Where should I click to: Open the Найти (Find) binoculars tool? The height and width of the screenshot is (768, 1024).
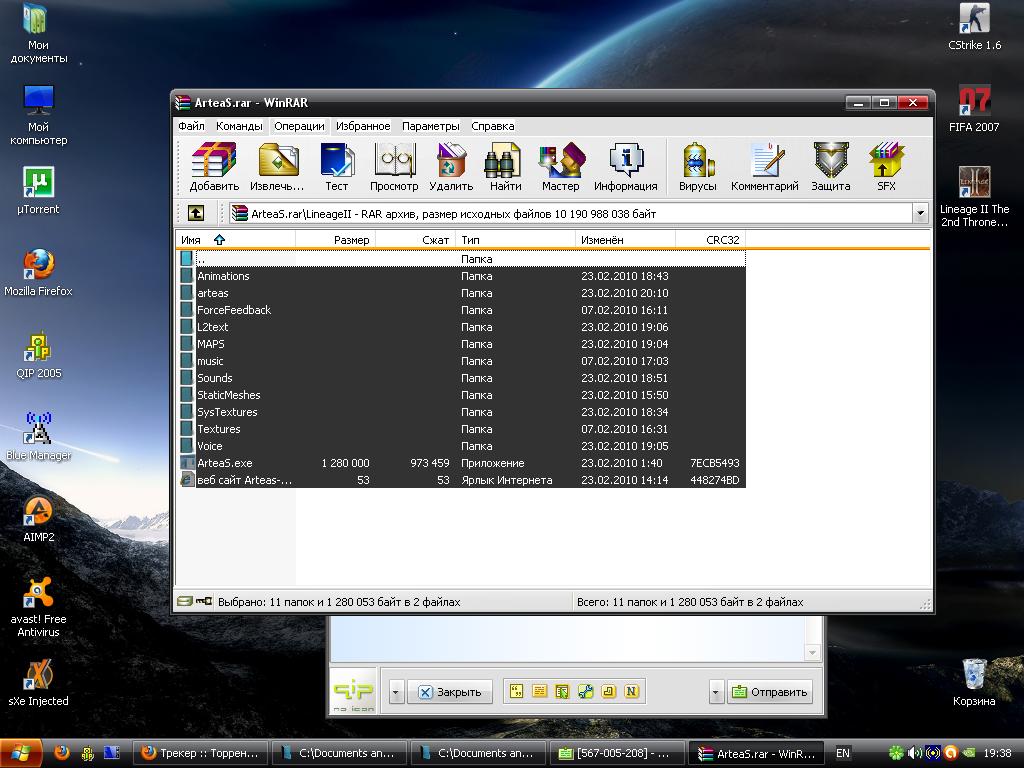[505, 167]
